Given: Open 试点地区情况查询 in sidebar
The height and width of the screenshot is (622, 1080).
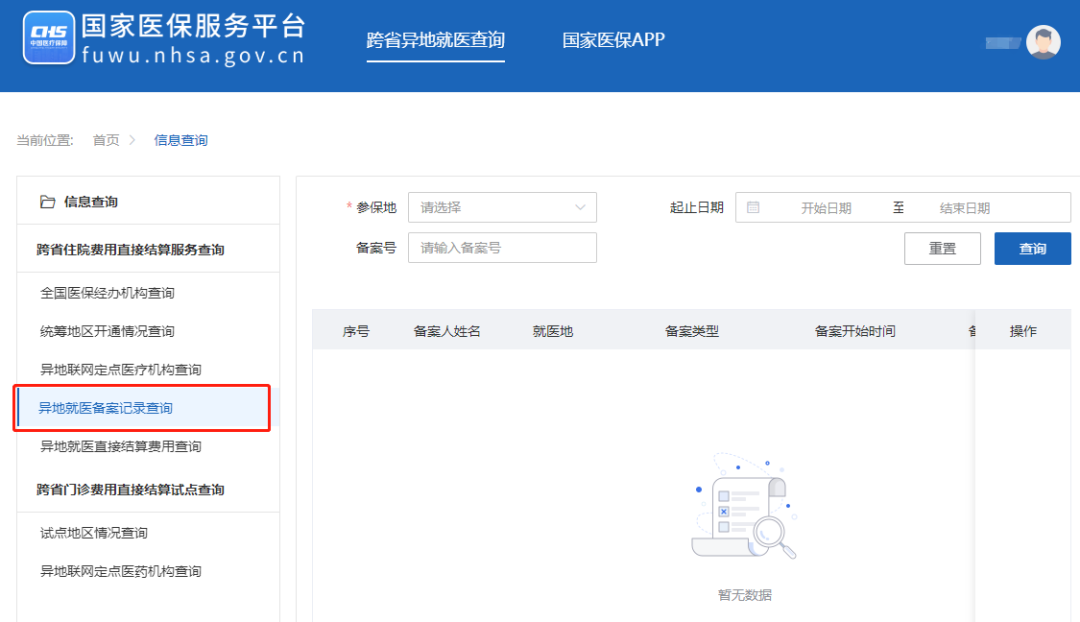Looking at the screenshot, I should [93, 533].
